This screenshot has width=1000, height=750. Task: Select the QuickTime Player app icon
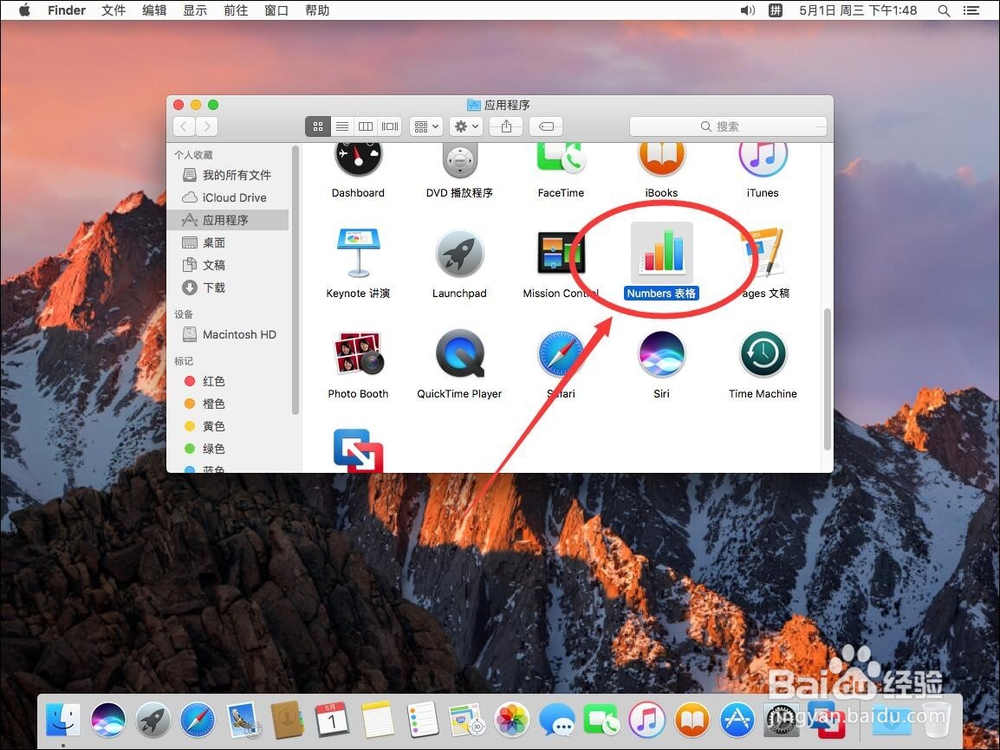click(x=460, y=353)
